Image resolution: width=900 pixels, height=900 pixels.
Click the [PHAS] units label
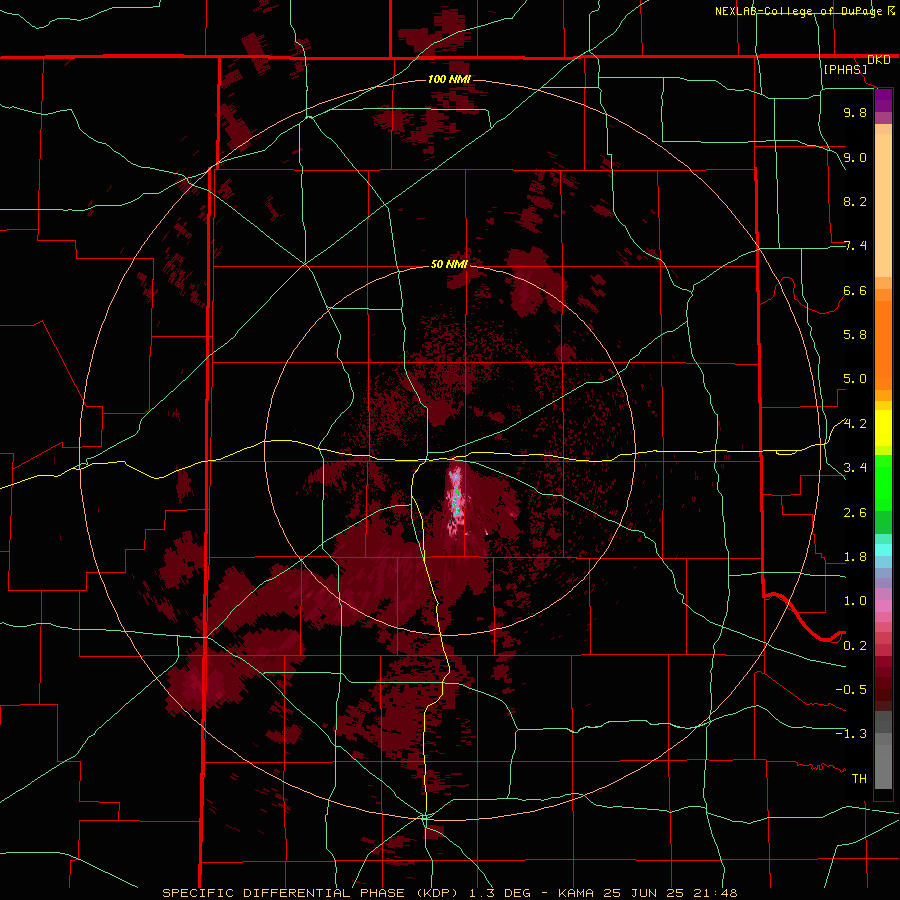[x=845, y=70]
